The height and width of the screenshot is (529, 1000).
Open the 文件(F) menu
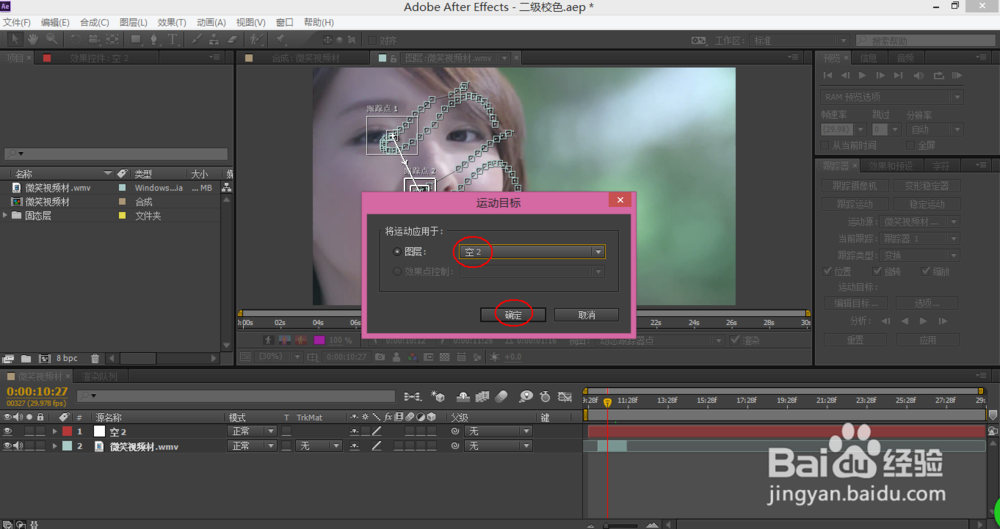pos(17,22)
